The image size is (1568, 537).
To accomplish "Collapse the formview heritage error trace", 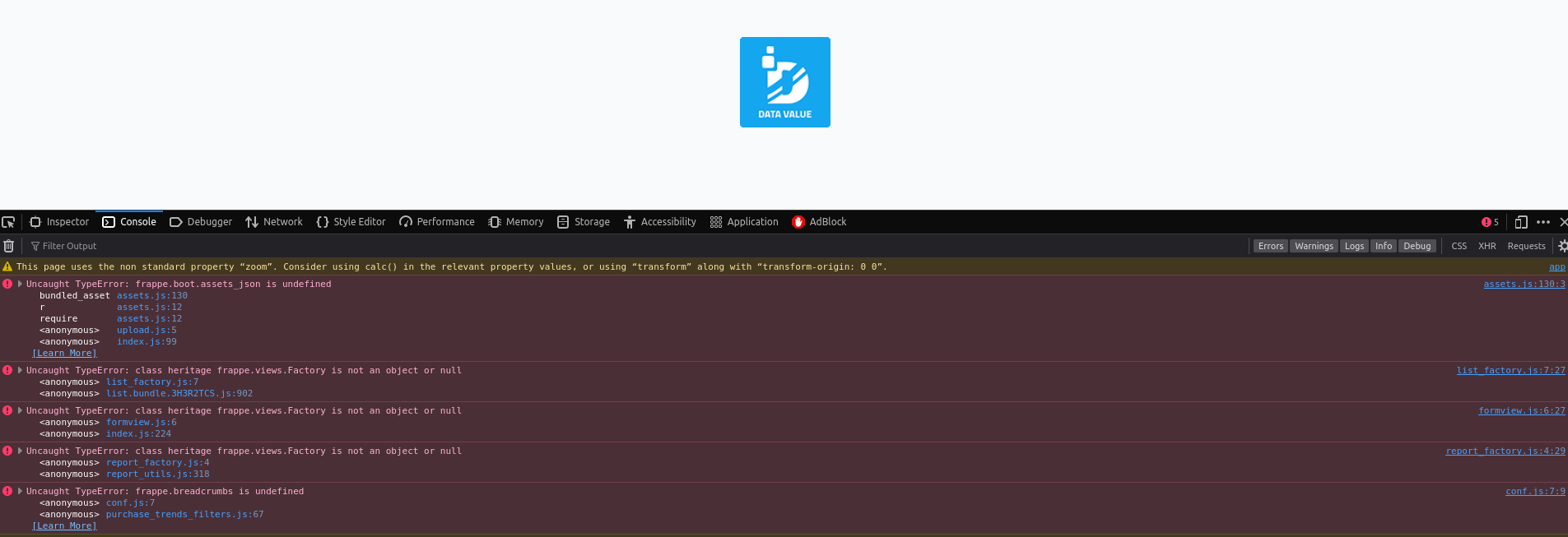I will click(x=20, y=410).
